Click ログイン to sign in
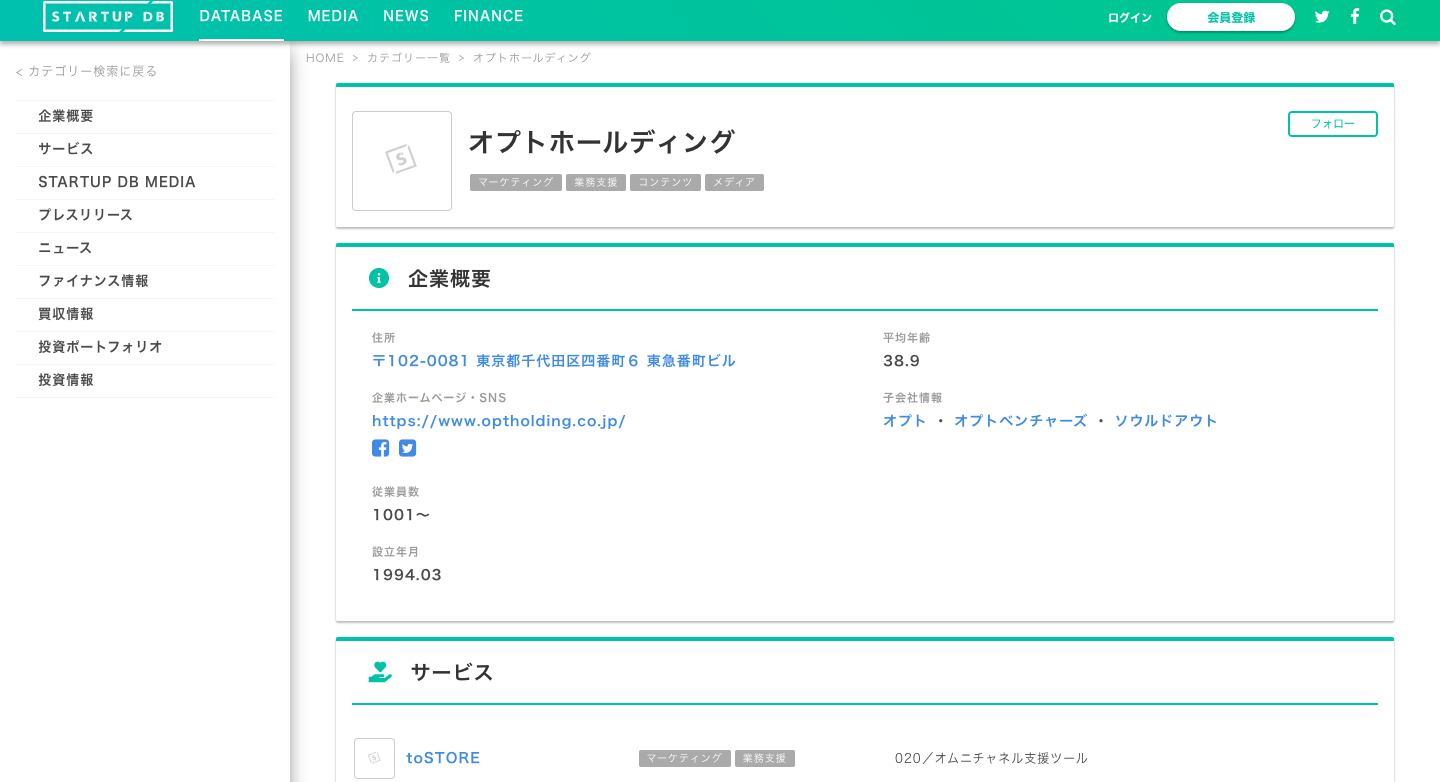This screenshot has width=1440, height=782. [1129, 17]
